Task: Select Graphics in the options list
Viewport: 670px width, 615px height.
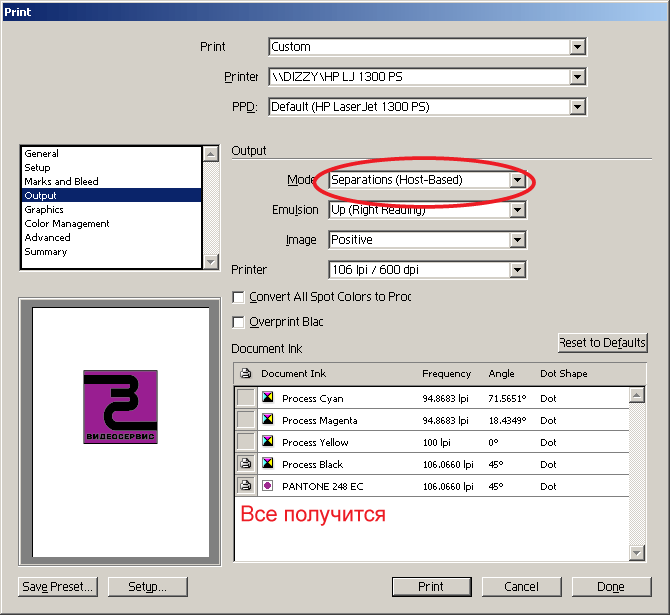Action: (x=111, y=209)
